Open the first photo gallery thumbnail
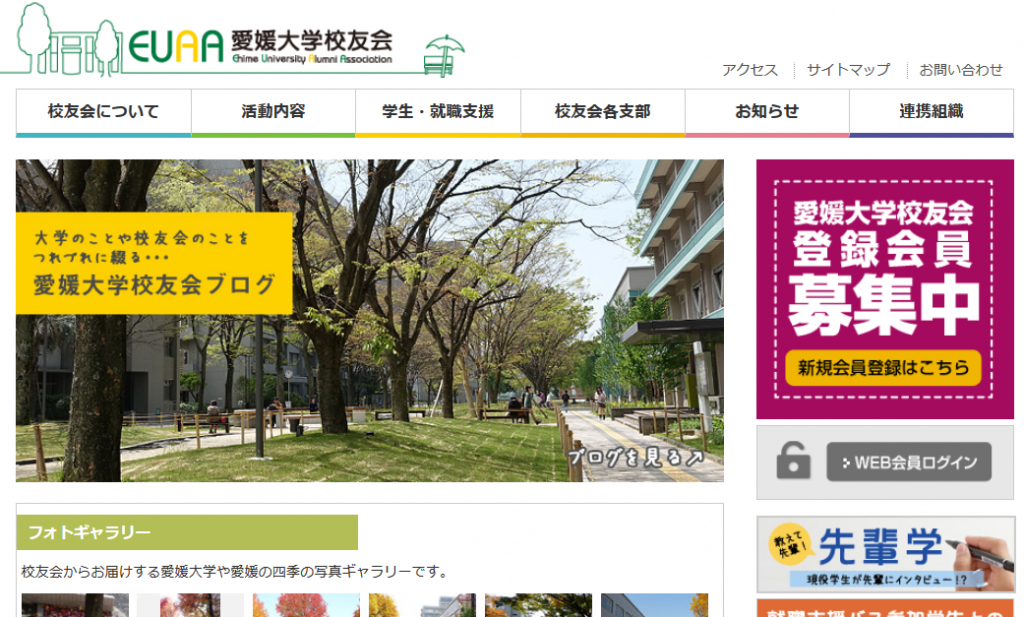 coord(75,605)
